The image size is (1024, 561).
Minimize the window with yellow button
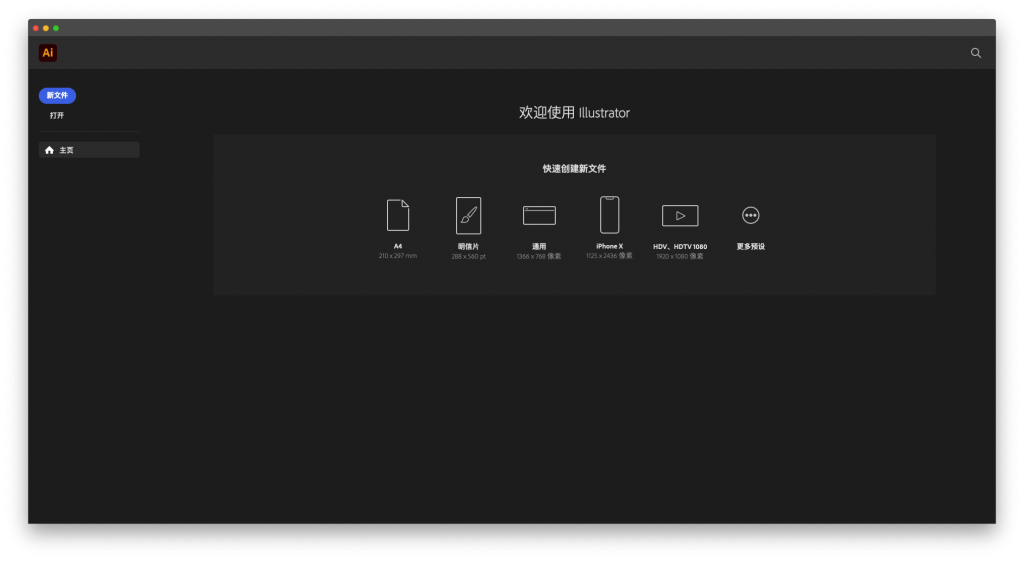tap(46, 28)
